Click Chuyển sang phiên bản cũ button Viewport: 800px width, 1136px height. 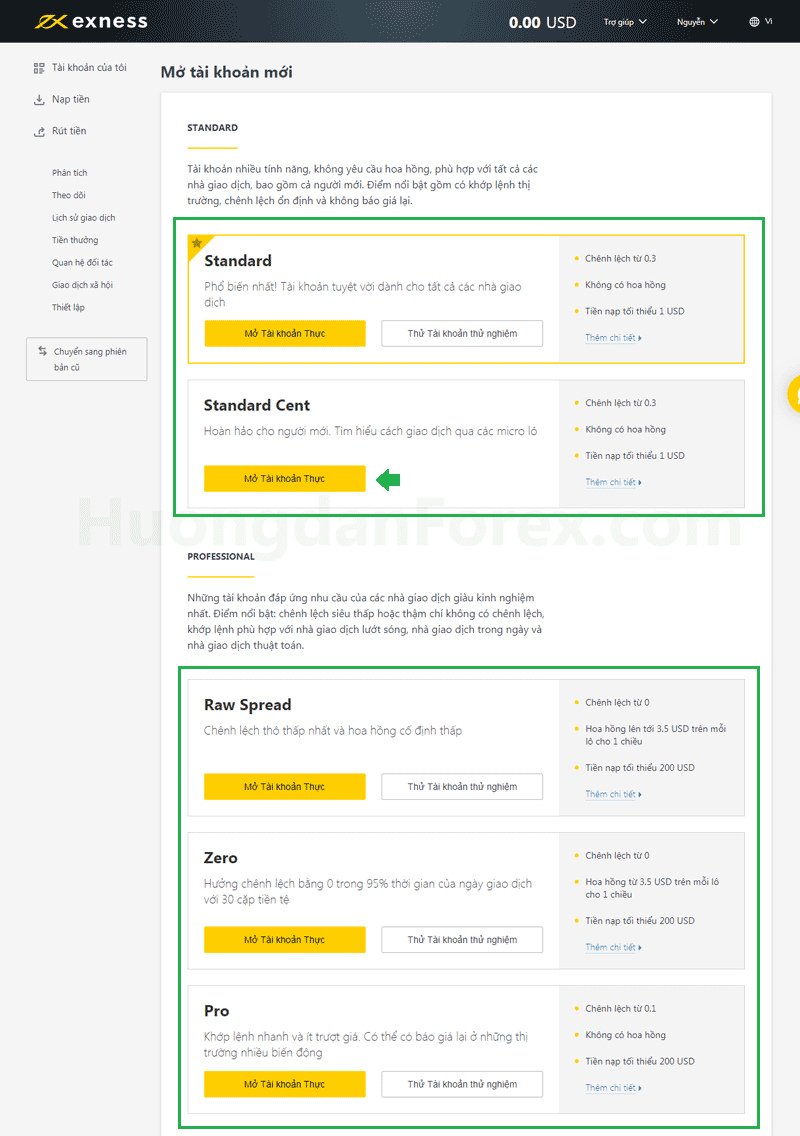[87, 359]
